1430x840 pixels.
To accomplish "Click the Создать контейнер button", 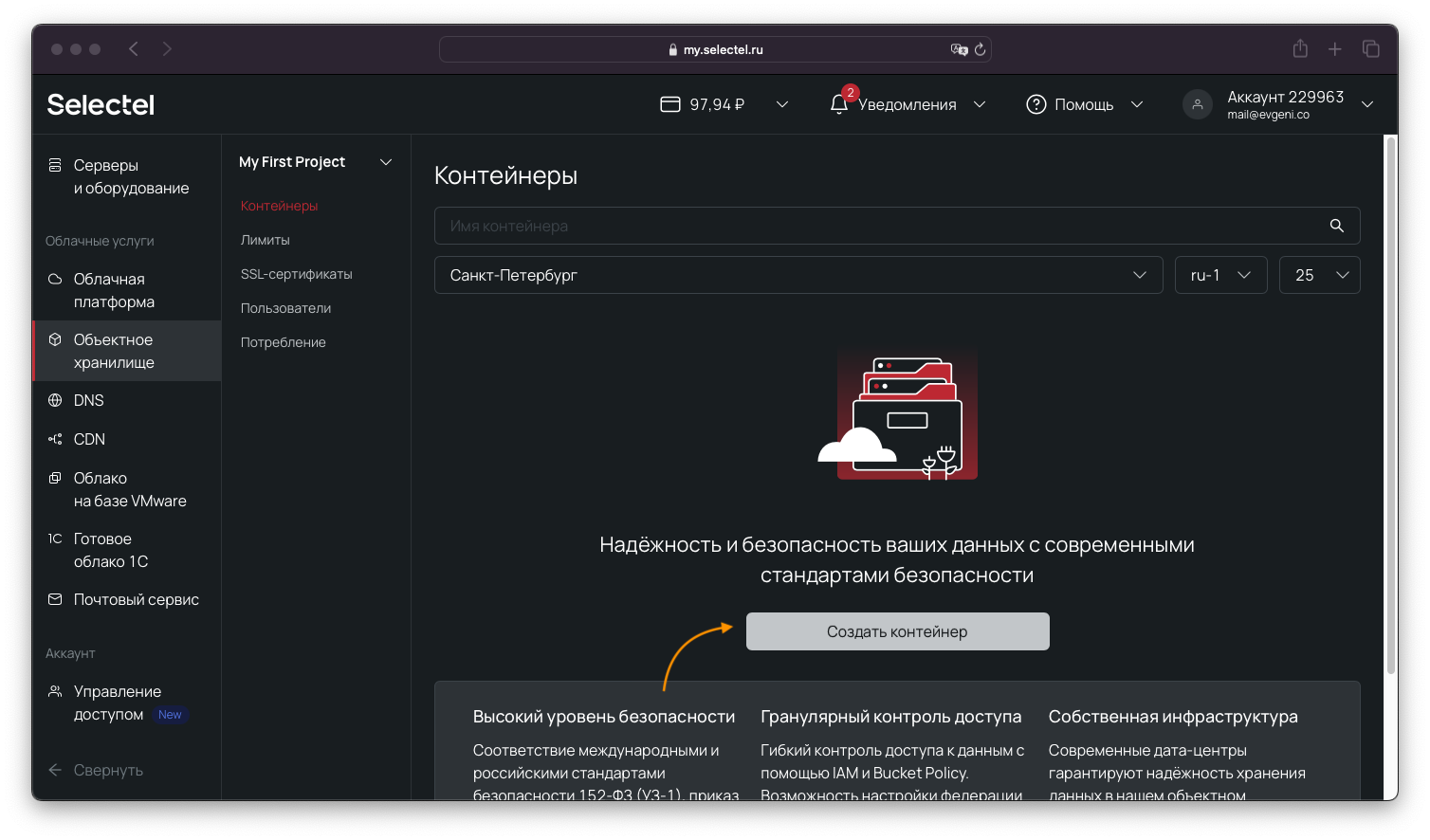I will pyautogui.click(x=898, y=631).
